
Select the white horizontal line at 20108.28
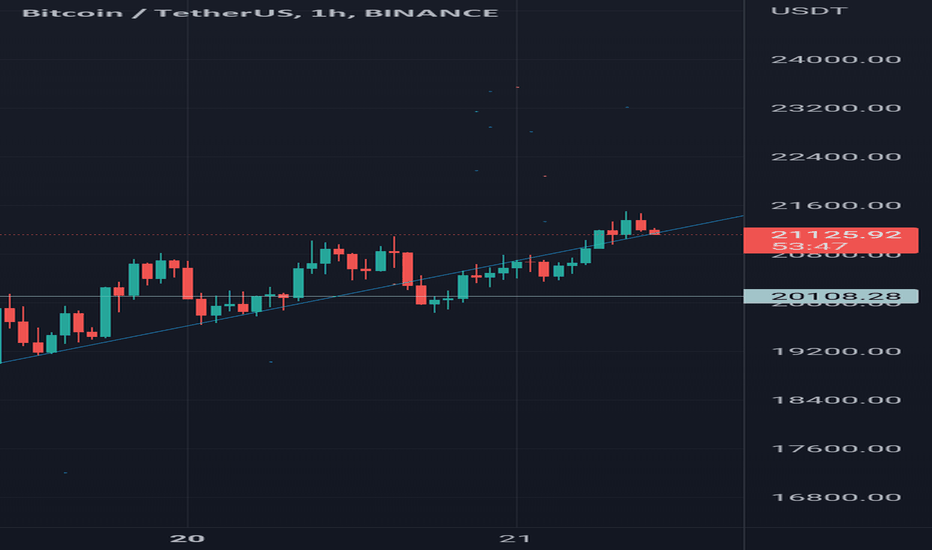point(371,296)
